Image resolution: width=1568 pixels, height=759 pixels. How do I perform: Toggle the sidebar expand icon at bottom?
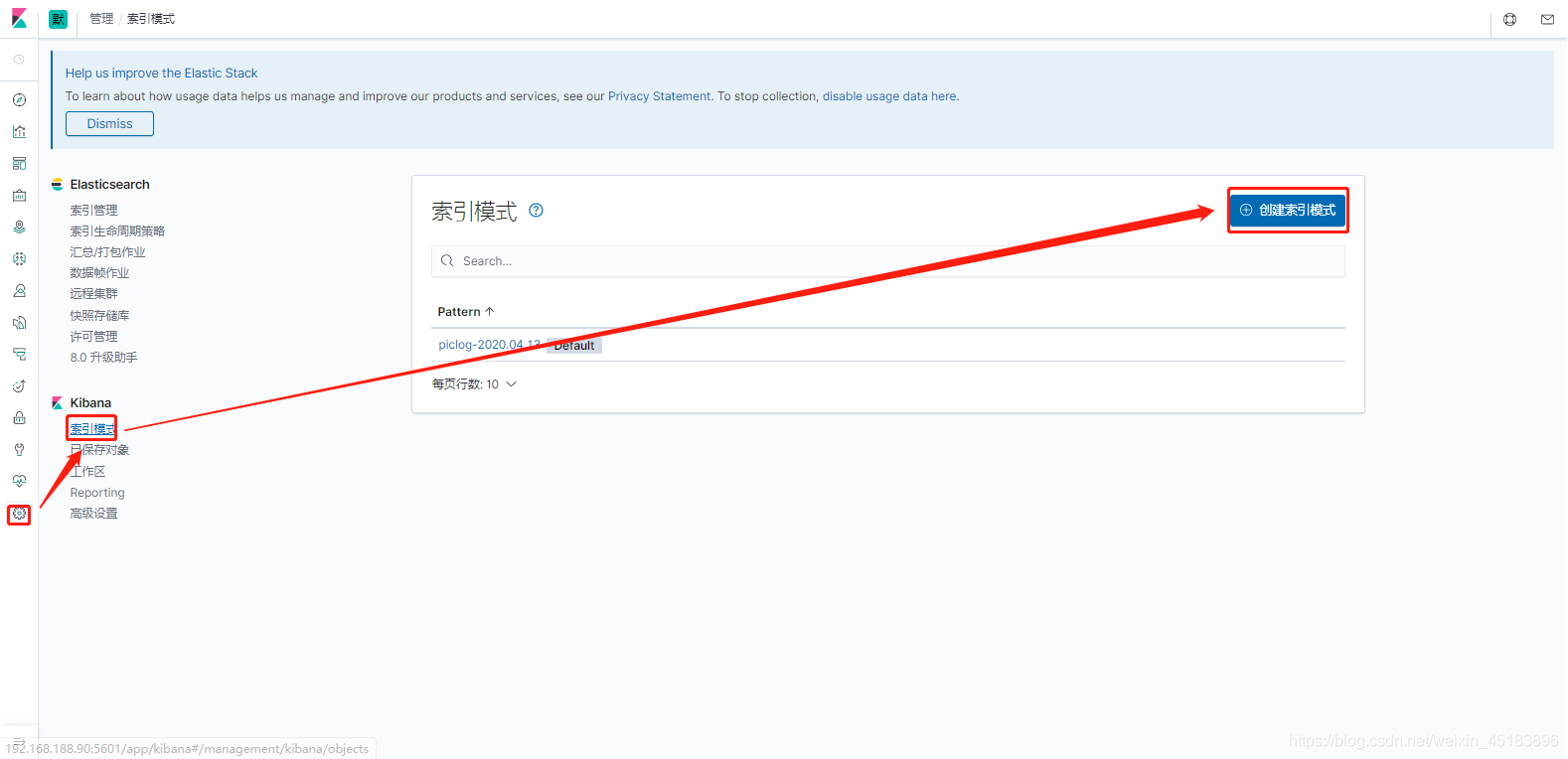click(x=19, y=742)
